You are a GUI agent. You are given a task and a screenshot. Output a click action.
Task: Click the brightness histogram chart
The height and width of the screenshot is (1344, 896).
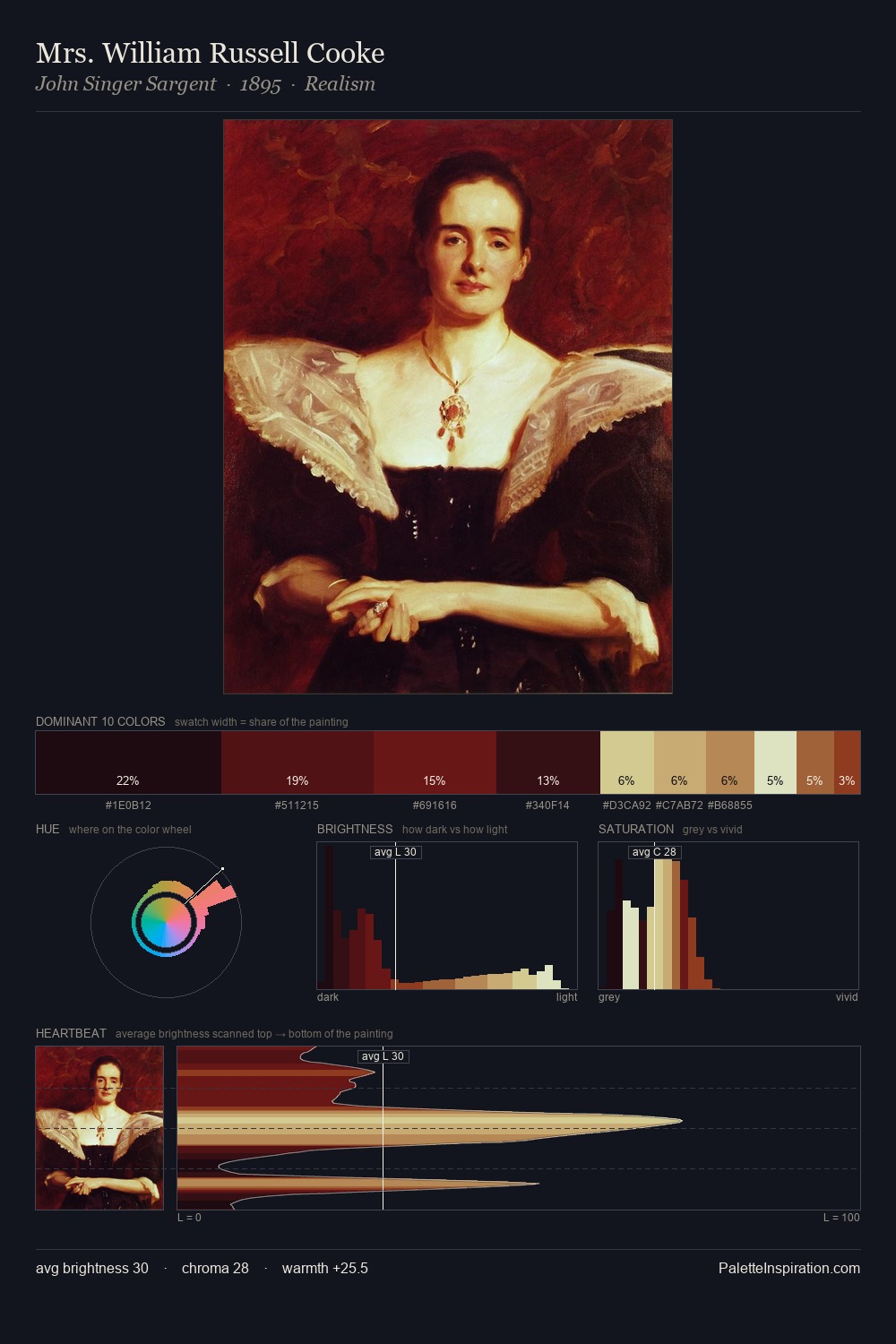coord(447,916)
